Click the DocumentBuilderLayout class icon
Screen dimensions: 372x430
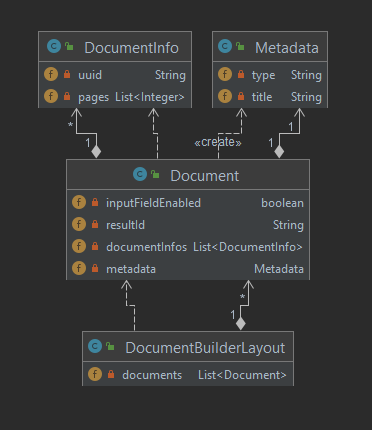point(95,346)
